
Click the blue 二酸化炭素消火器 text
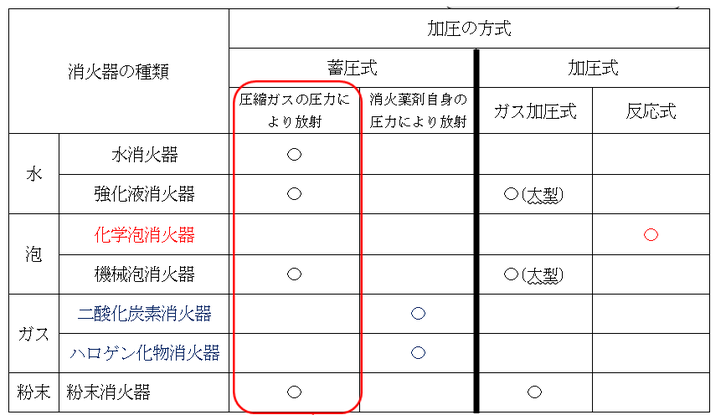click(144, 314)
